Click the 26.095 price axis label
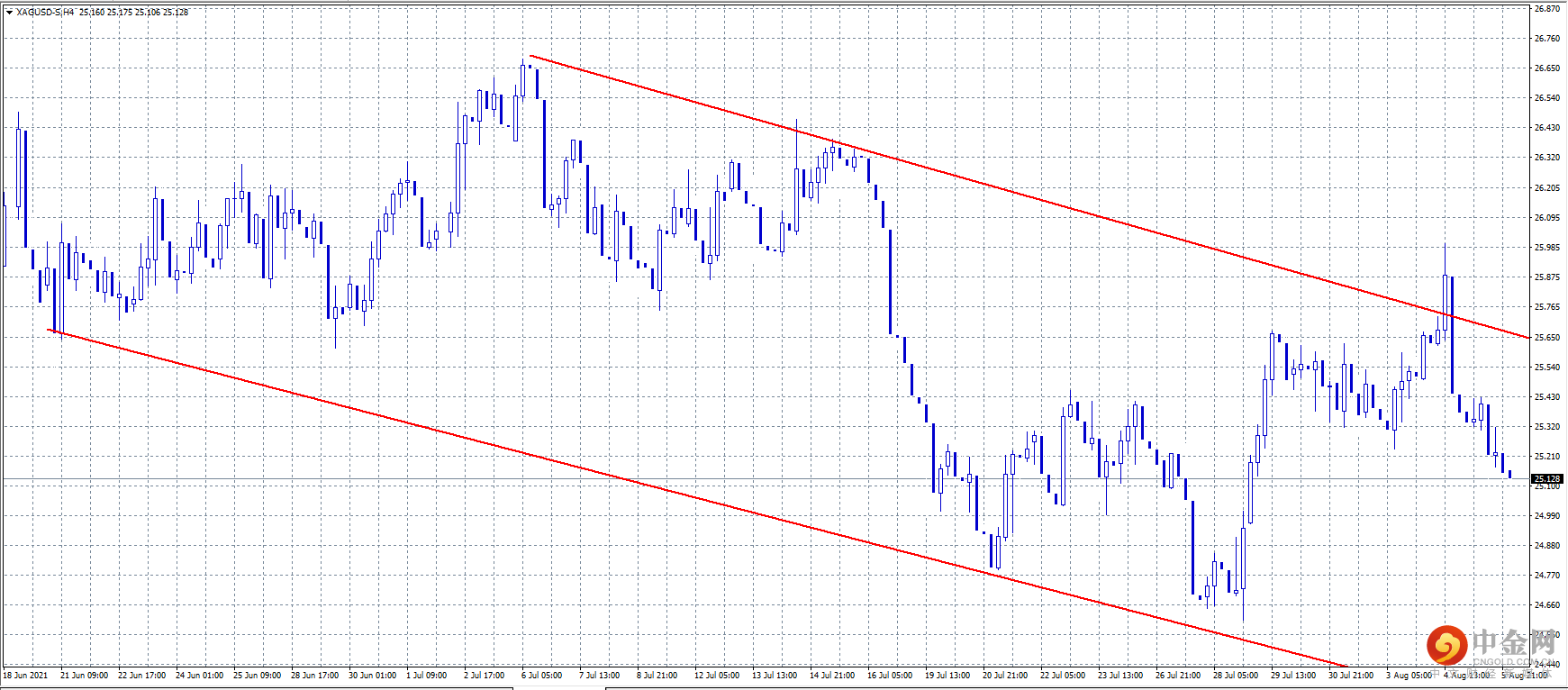The height and width of the screenshot is (690, 1568). (x=1547, y=218)
